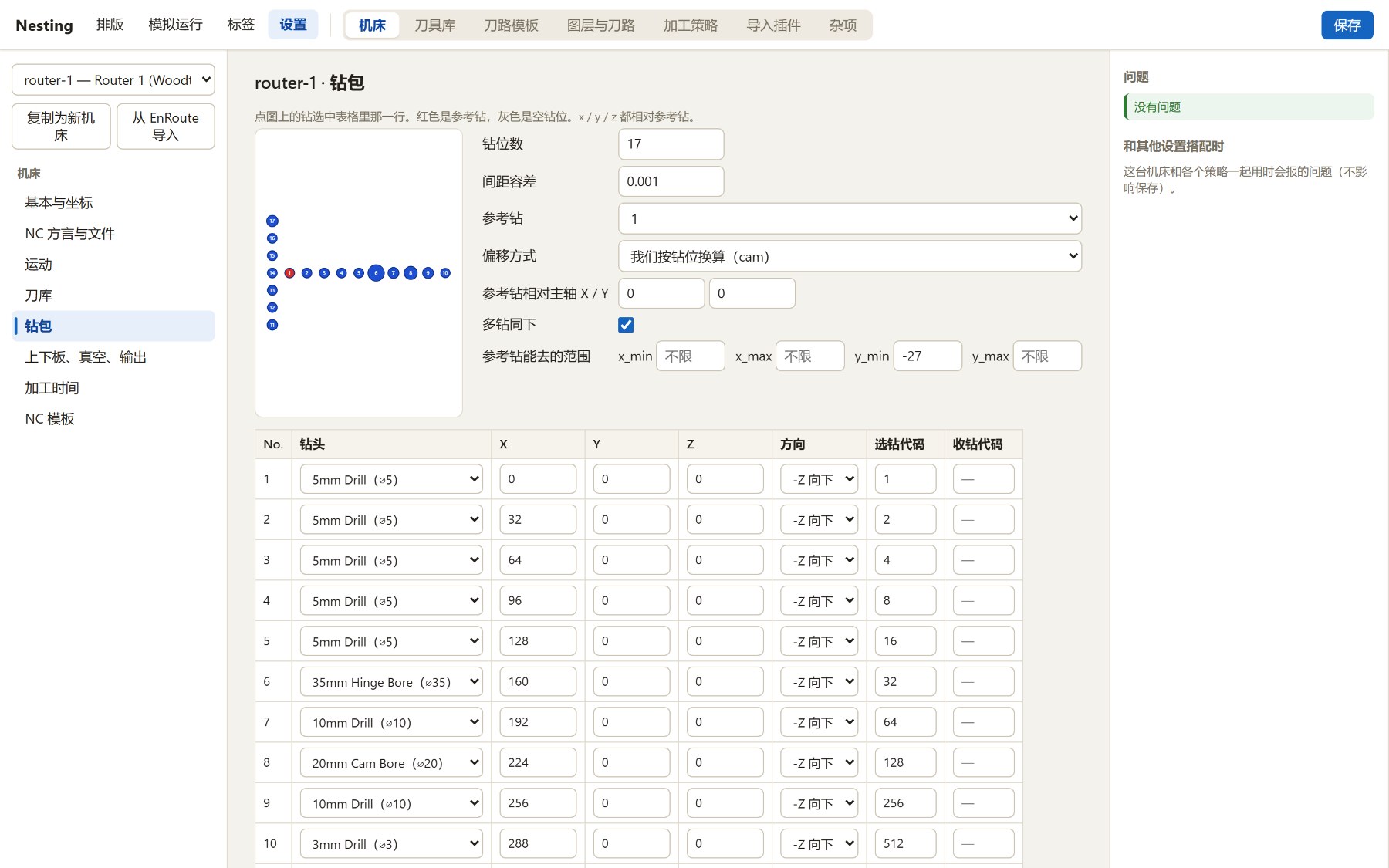Screen dimensions: 1389x868
Task: Click the 保存 button
Action: [1347, 25]
